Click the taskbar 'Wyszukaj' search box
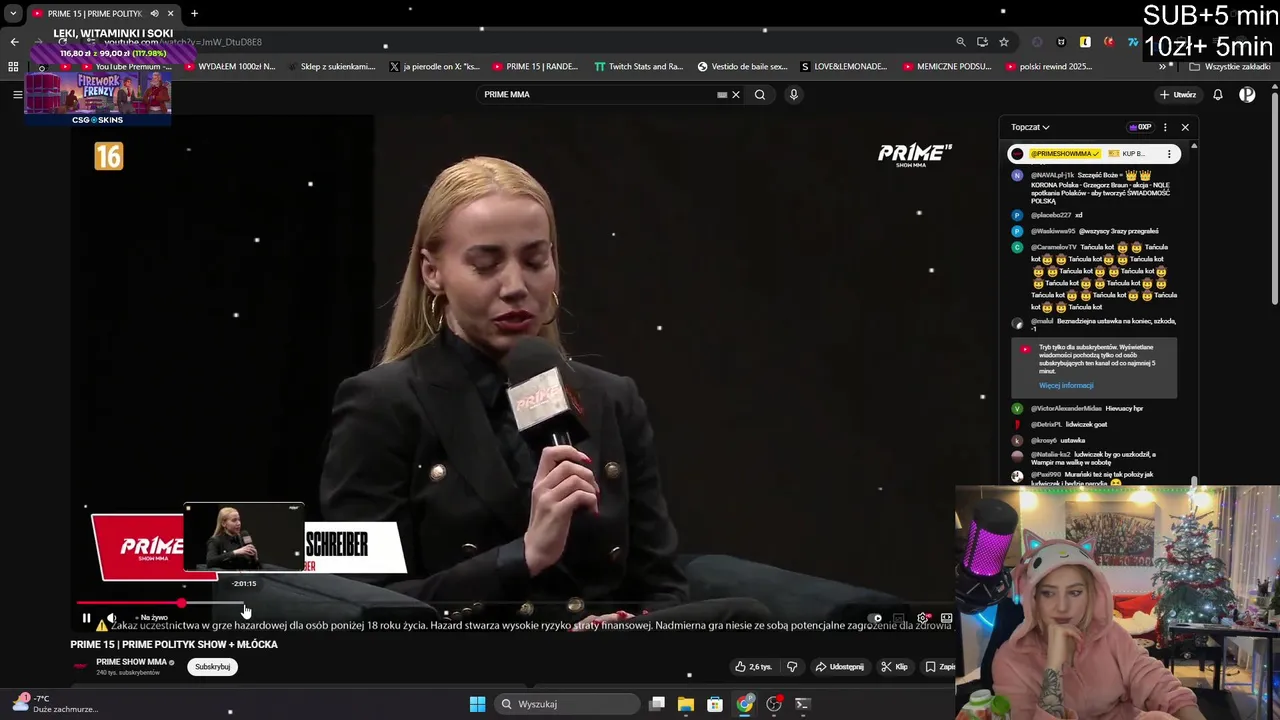 pyautogui.click(x=568, y=704)
